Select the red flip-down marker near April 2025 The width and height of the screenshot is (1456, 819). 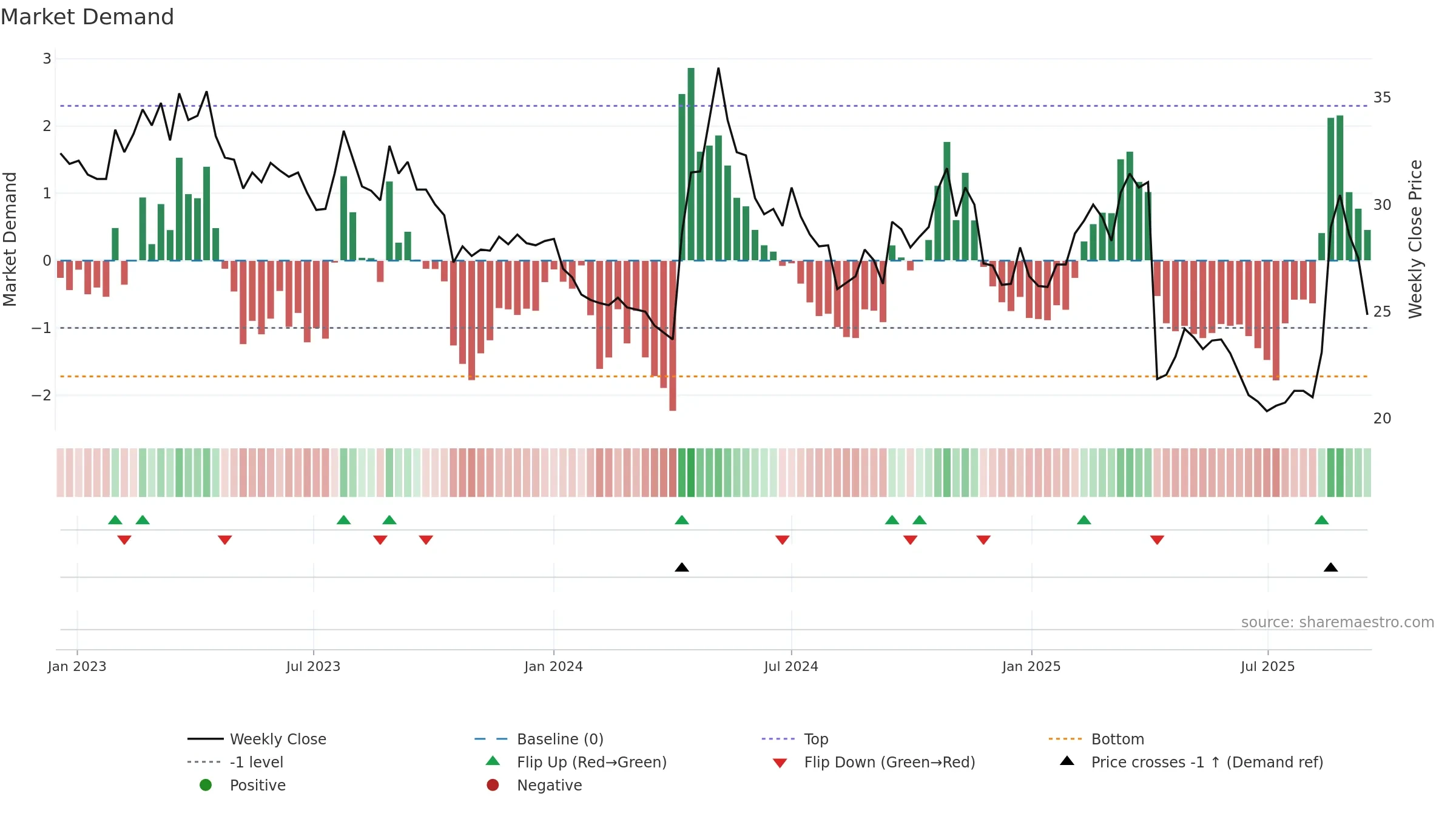coord(1157,540)
